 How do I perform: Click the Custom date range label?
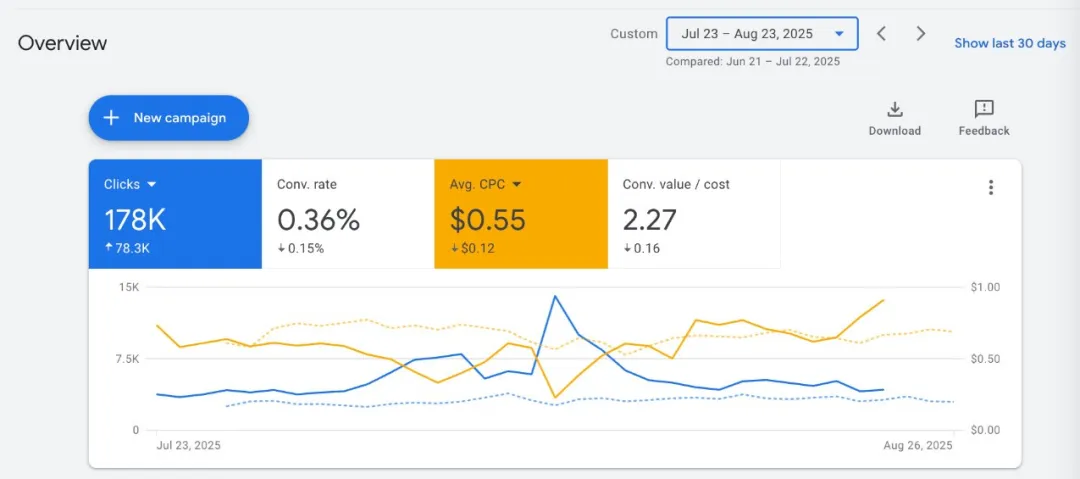[634, 34]
